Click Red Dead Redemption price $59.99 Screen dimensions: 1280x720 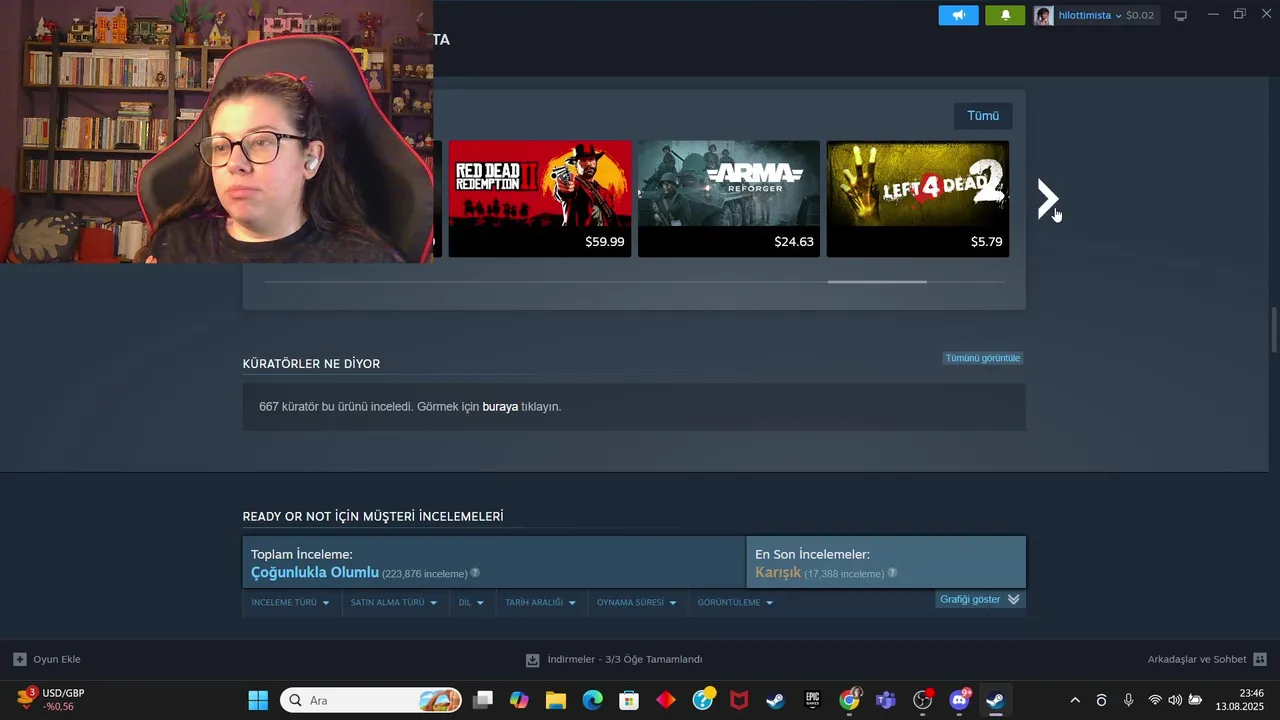coord(604,242)
